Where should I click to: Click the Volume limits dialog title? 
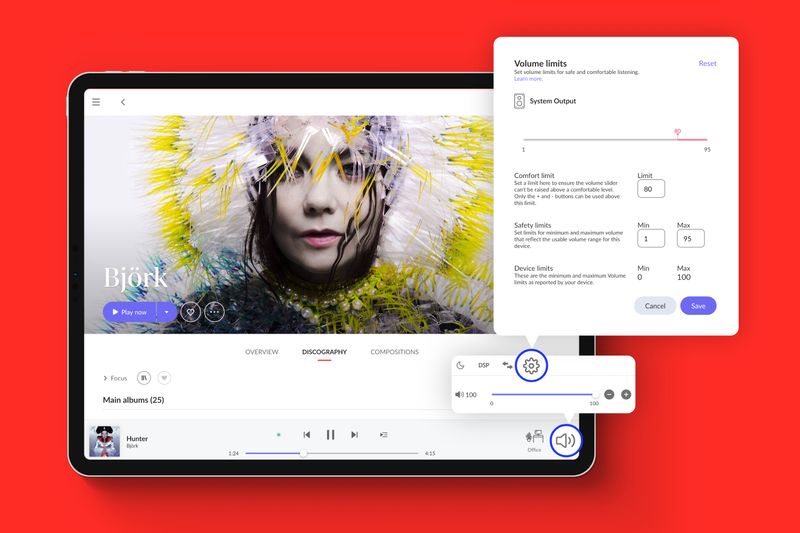click(540, 63)
